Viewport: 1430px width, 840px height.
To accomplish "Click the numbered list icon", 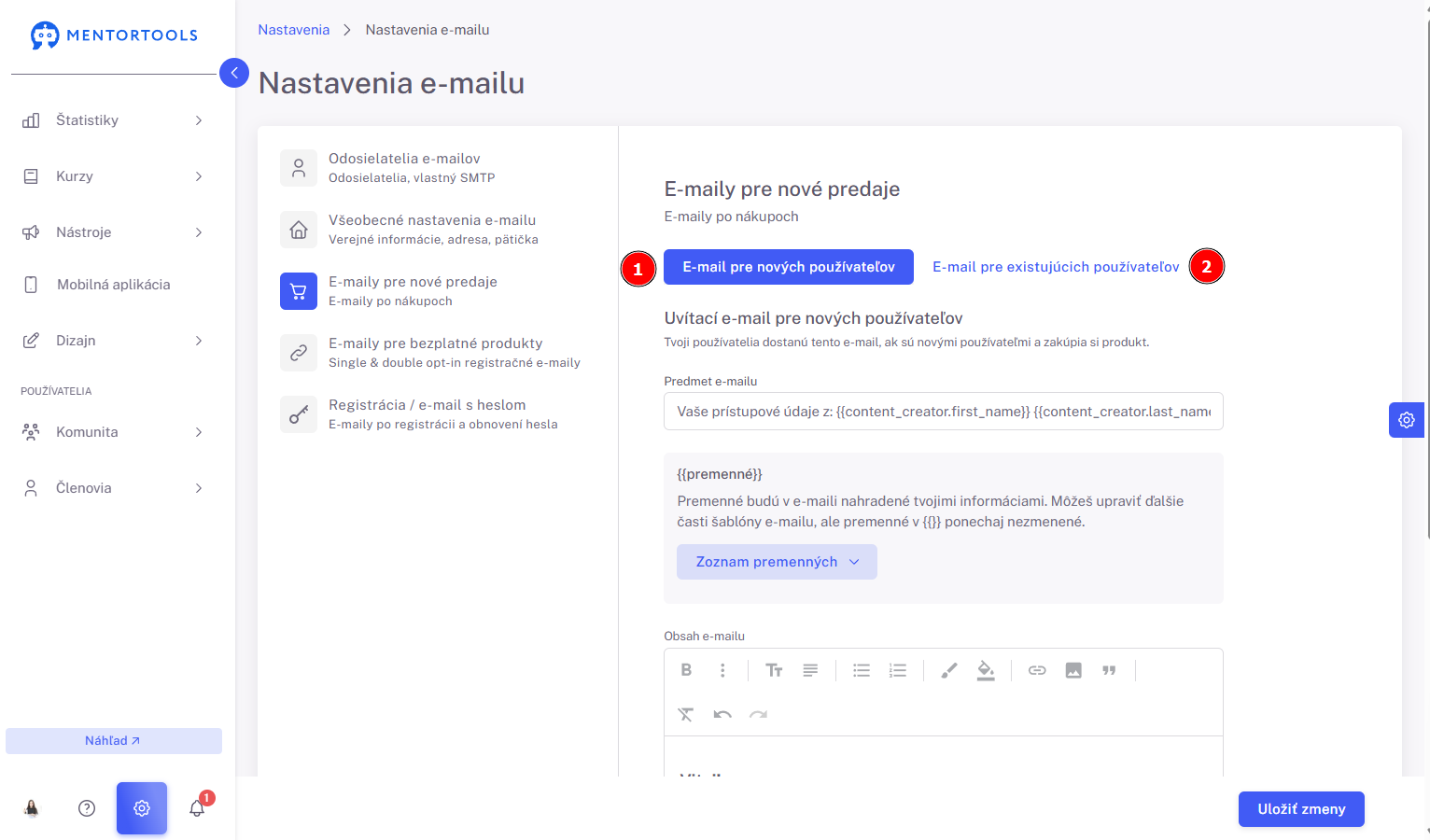I will (x=898, y=670).
